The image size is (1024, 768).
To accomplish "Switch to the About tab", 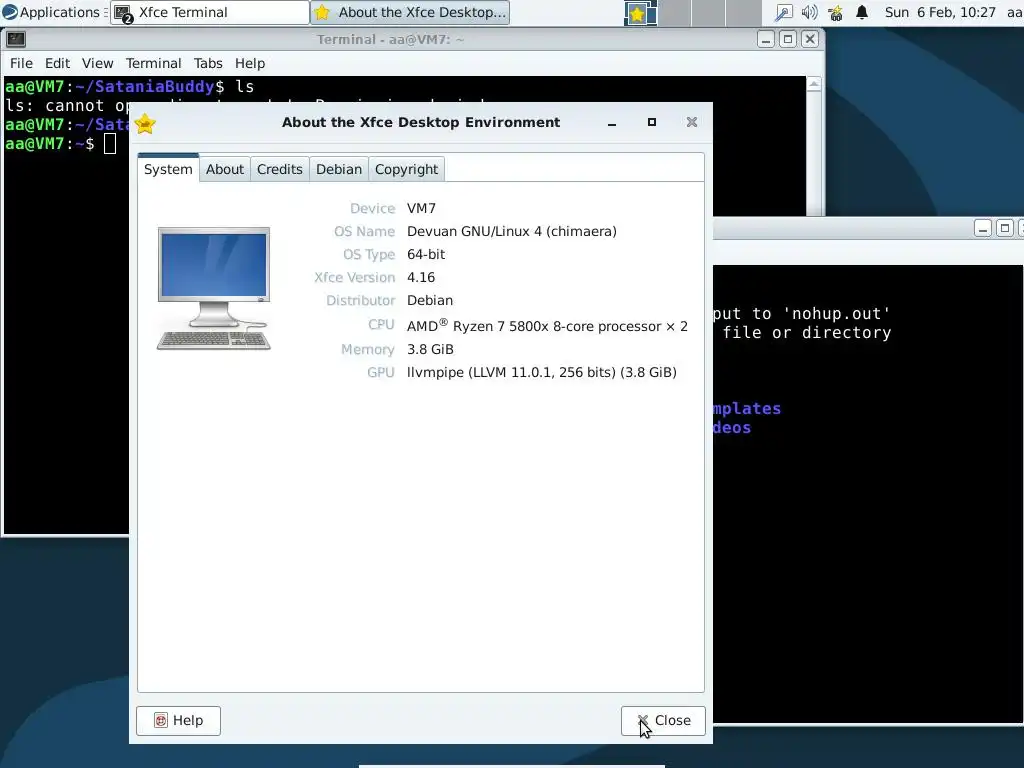I will coord(225,169).
